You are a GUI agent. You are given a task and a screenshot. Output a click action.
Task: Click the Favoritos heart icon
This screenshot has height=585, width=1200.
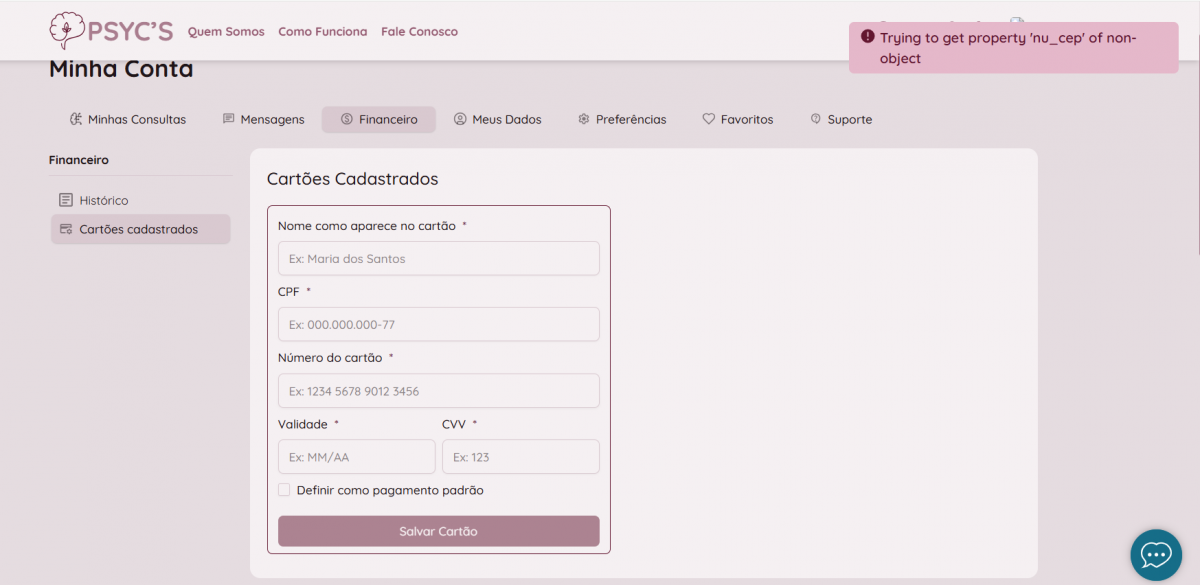click(x=708, y=119)
